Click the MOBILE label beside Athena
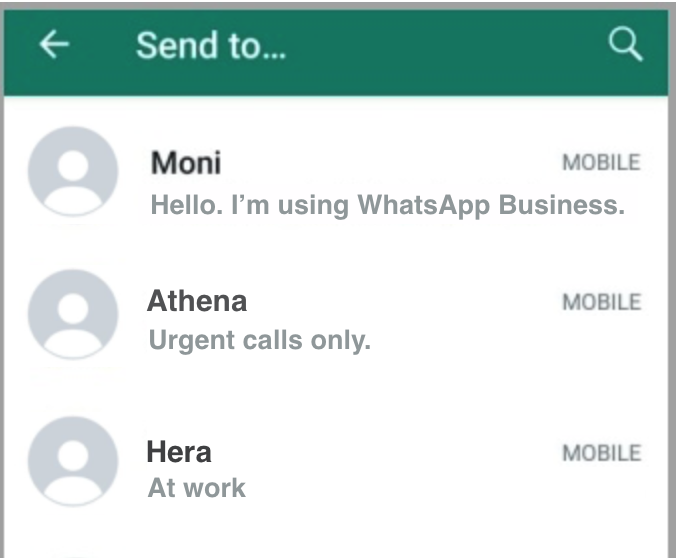Screen dimensions: 680x558 tap(601, 302)
